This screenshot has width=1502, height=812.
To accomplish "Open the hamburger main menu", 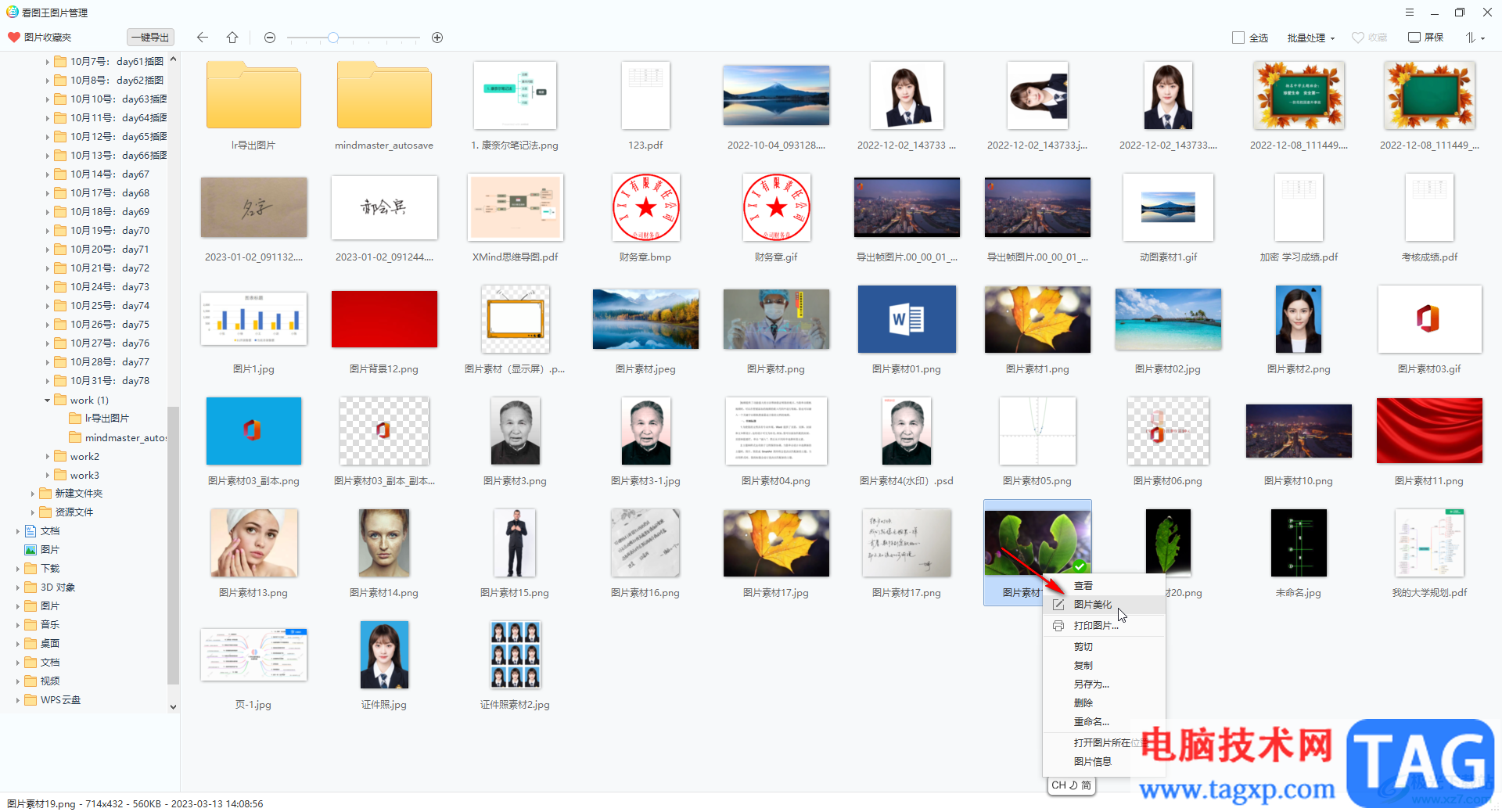I will tap(1410, 13).
